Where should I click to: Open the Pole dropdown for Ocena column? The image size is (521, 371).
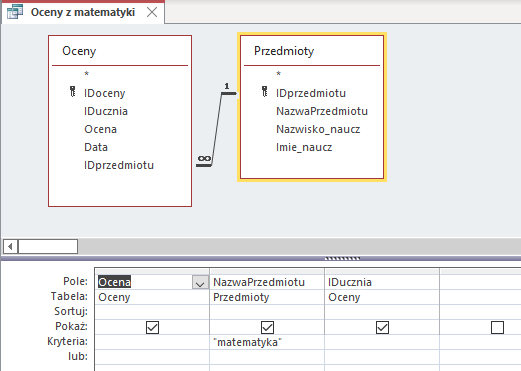pos(200,283)
